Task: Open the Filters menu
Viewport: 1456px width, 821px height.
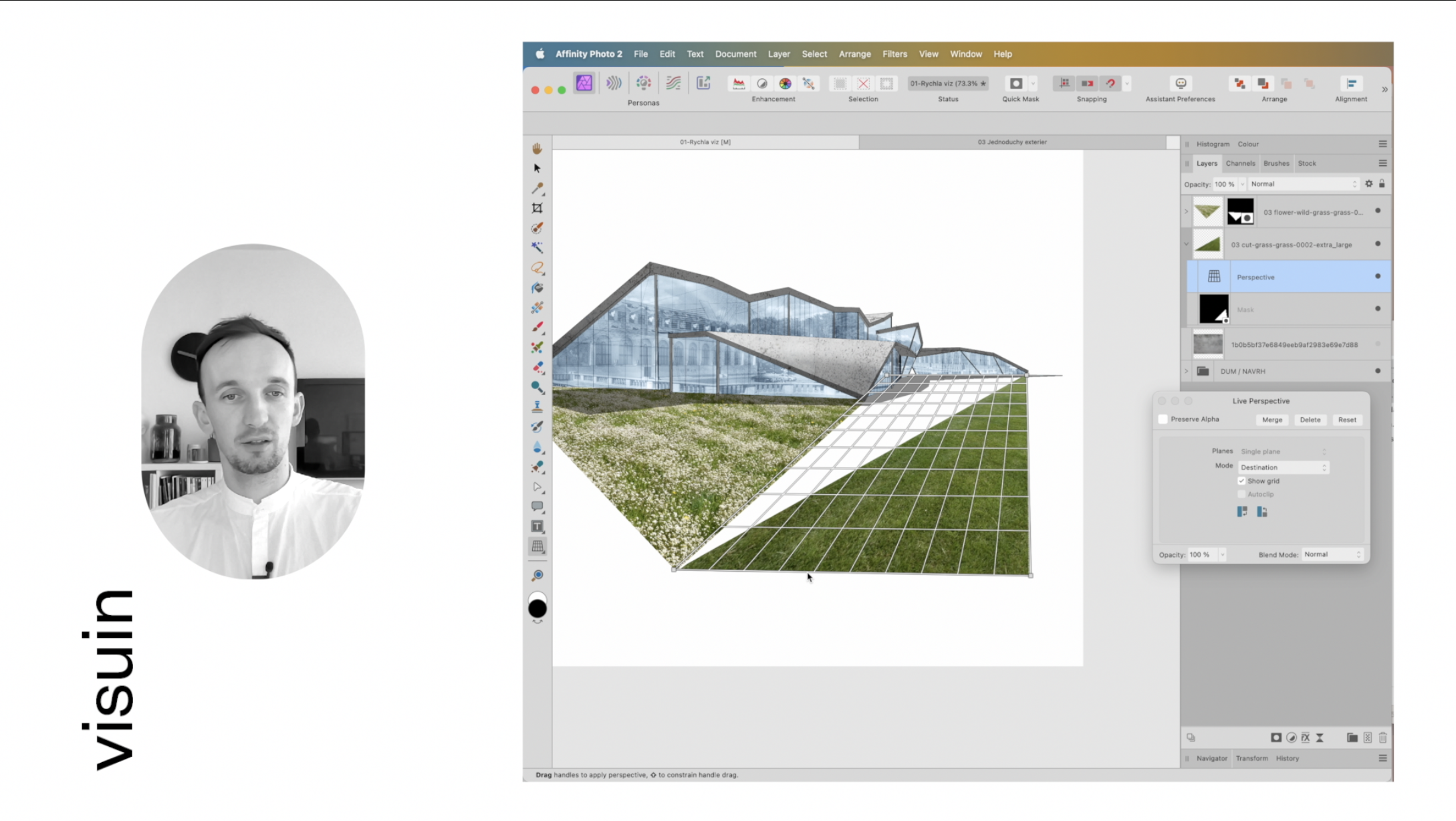Action: click(894, 54)
